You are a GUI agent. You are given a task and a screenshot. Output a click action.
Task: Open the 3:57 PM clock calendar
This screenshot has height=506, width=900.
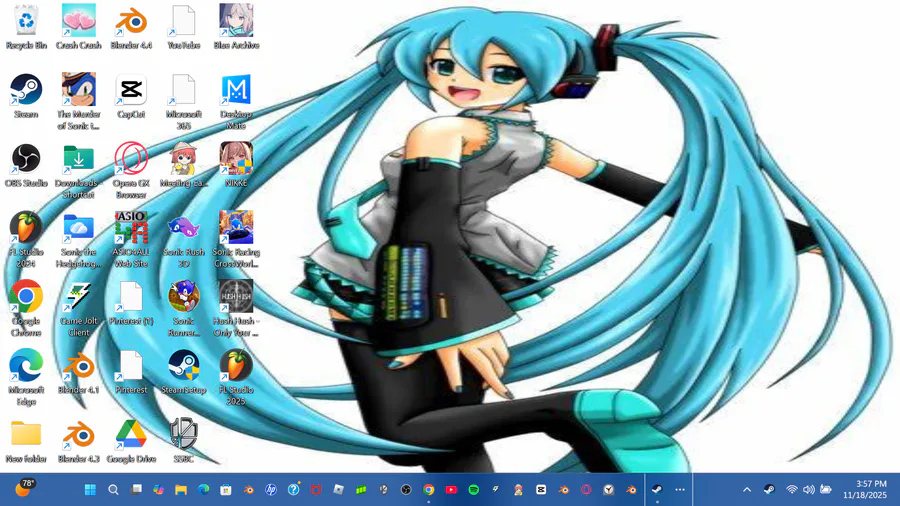(865, 489)
